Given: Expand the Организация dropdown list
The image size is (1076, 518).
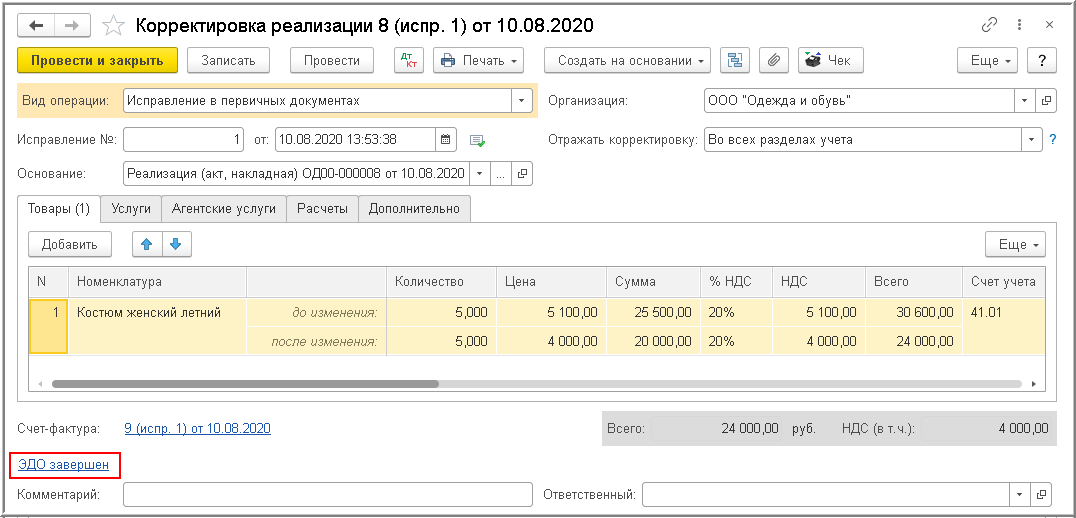Looking at the screenshot, I should [1024, 100].
